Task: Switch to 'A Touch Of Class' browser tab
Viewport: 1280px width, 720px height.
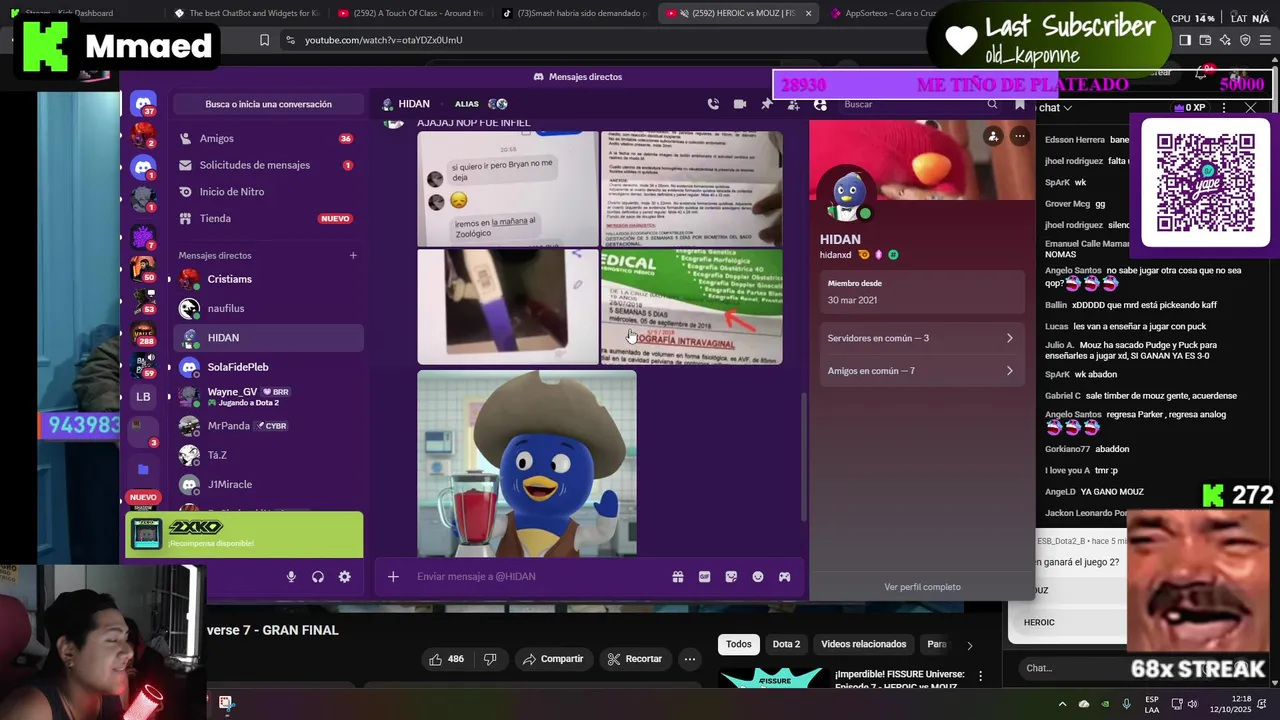Action: pyautogui.click(x=410, y=13)
